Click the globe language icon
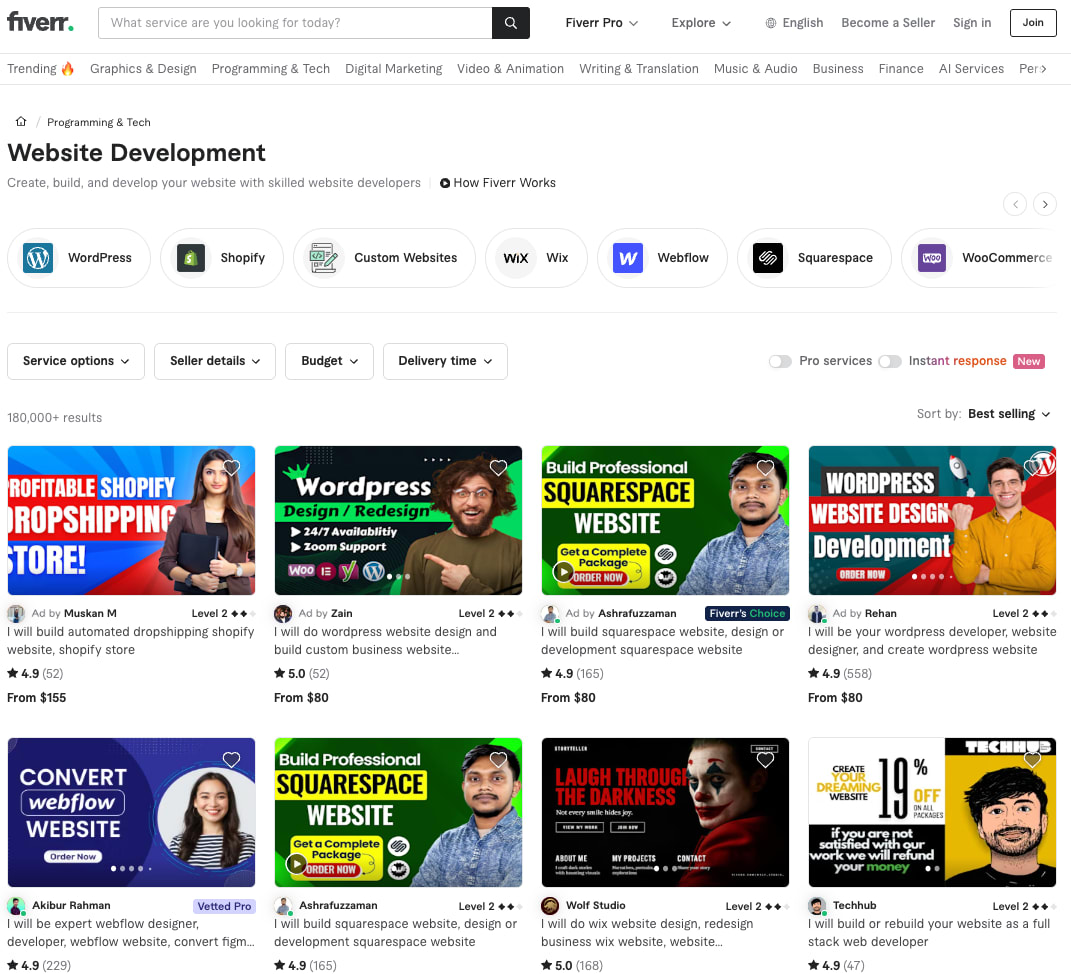Screen dimensions: 1071x974 [770, 23]
